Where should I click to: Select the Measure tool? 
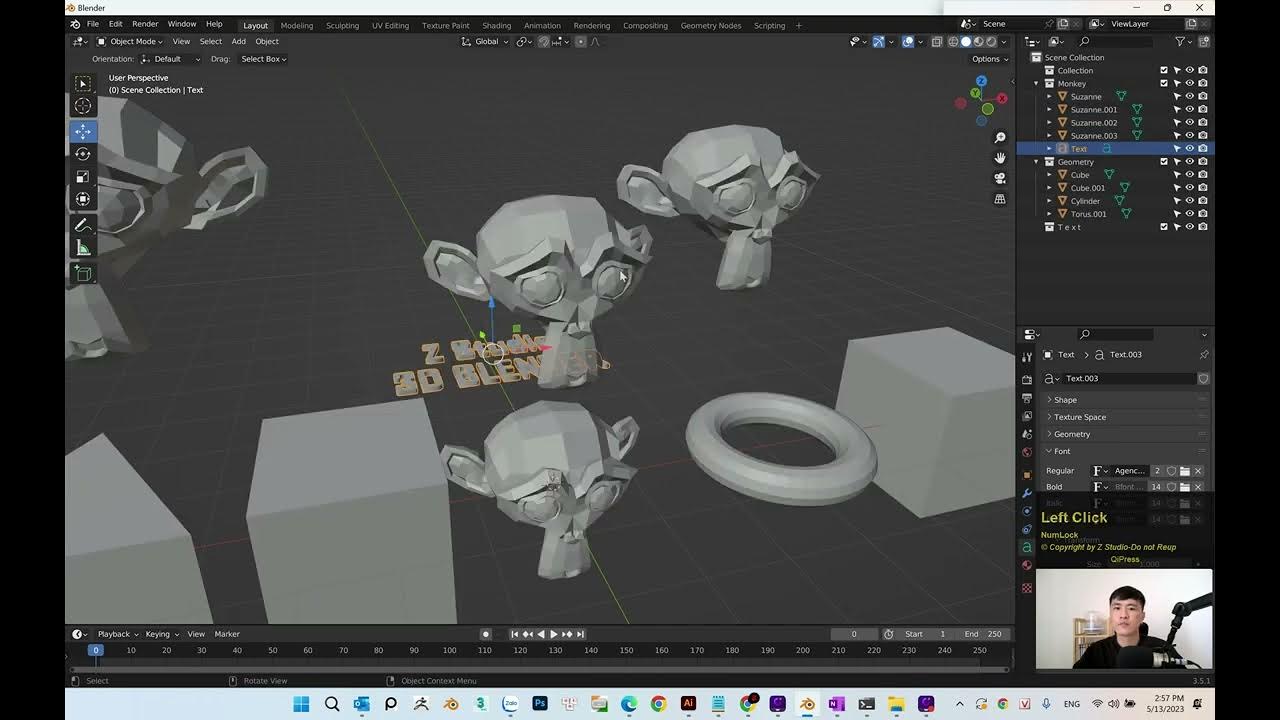[83, 248]
